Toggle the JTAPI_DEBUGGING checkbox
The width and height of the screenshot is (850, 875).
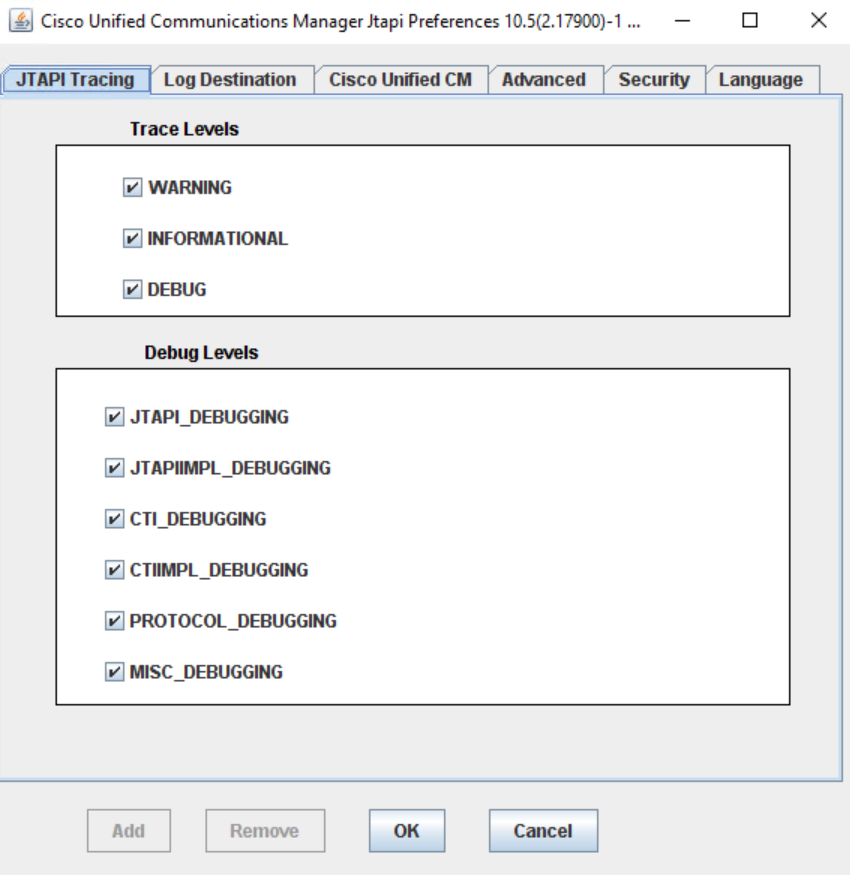point(114,417)
